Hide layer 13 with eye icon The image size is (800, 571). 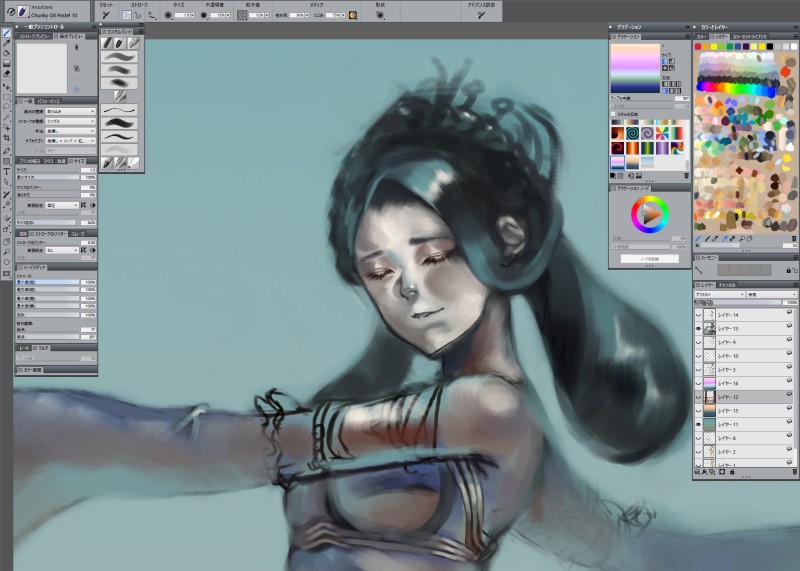click(x=698, y=329)
